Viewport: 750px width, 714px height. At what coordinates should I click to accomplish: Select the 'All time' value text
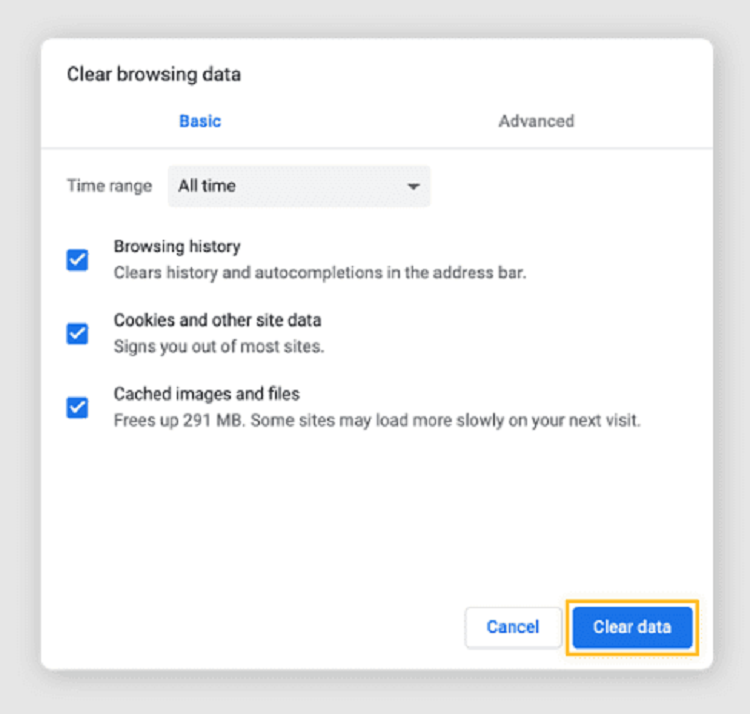tap(207, 186)
